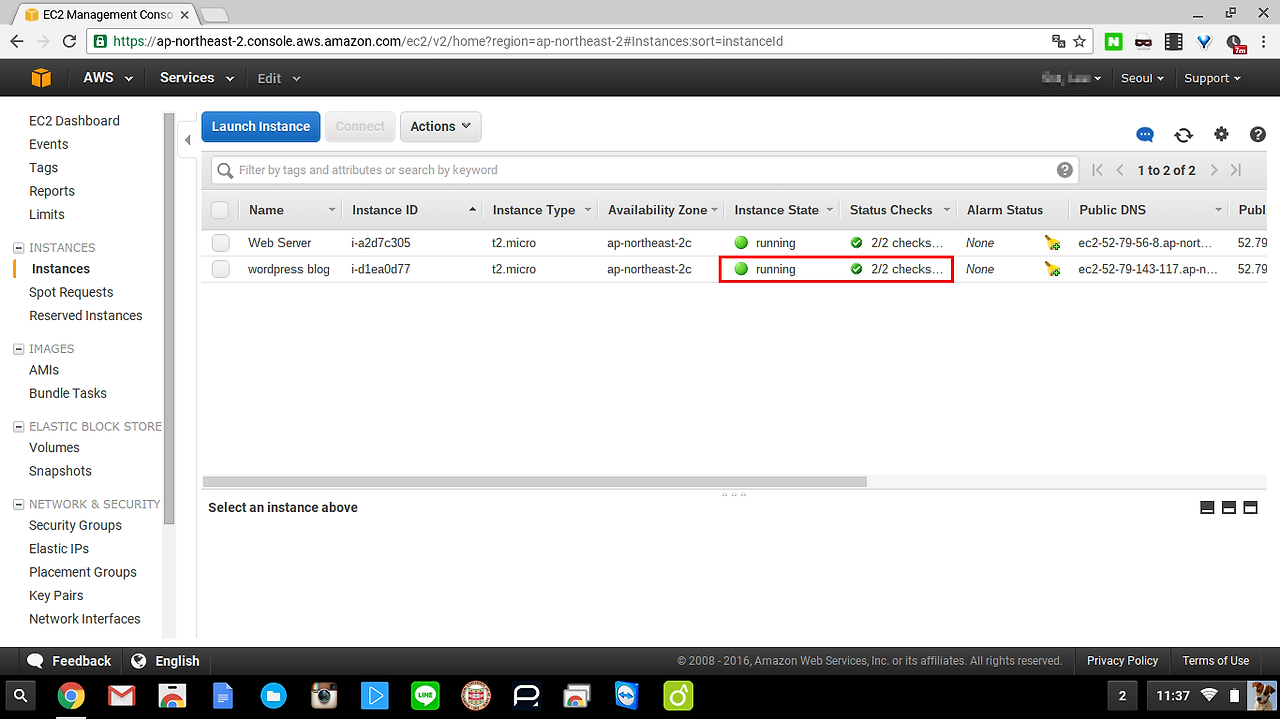This screenshot has height=719, width=1280.
Task: Open Gmail from the shelf
Action: point(122,695)
